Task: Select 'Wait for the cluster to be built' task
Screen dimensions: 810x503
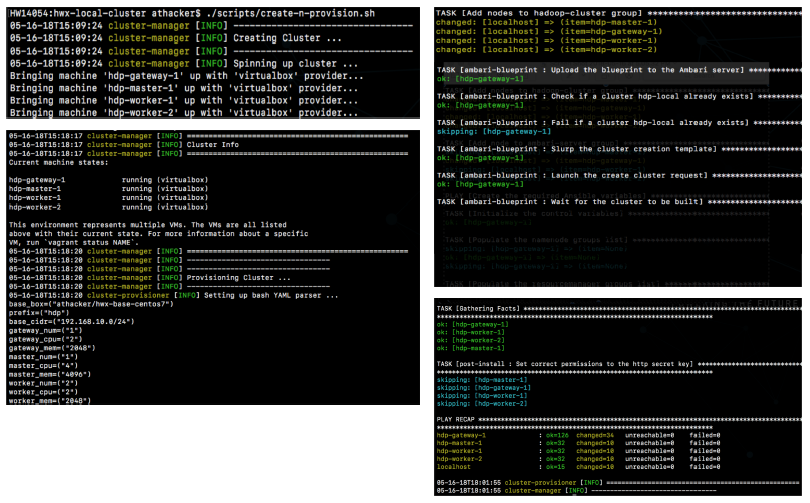Action: click(619, 202)
